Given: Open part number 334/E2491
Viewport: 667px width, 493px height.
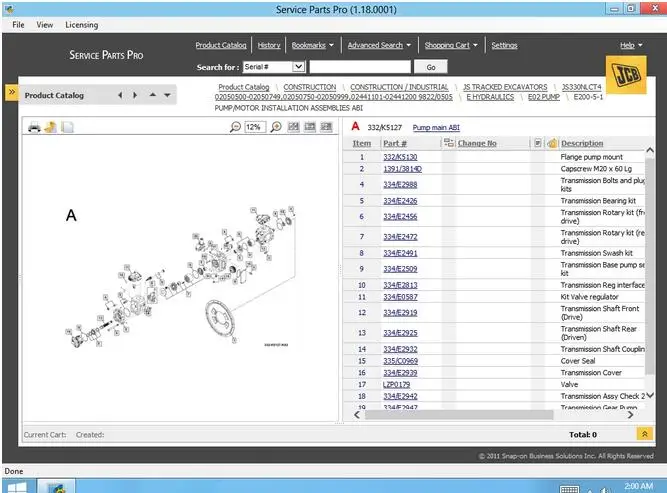Looking at the screenshot, I should [400, 253].
